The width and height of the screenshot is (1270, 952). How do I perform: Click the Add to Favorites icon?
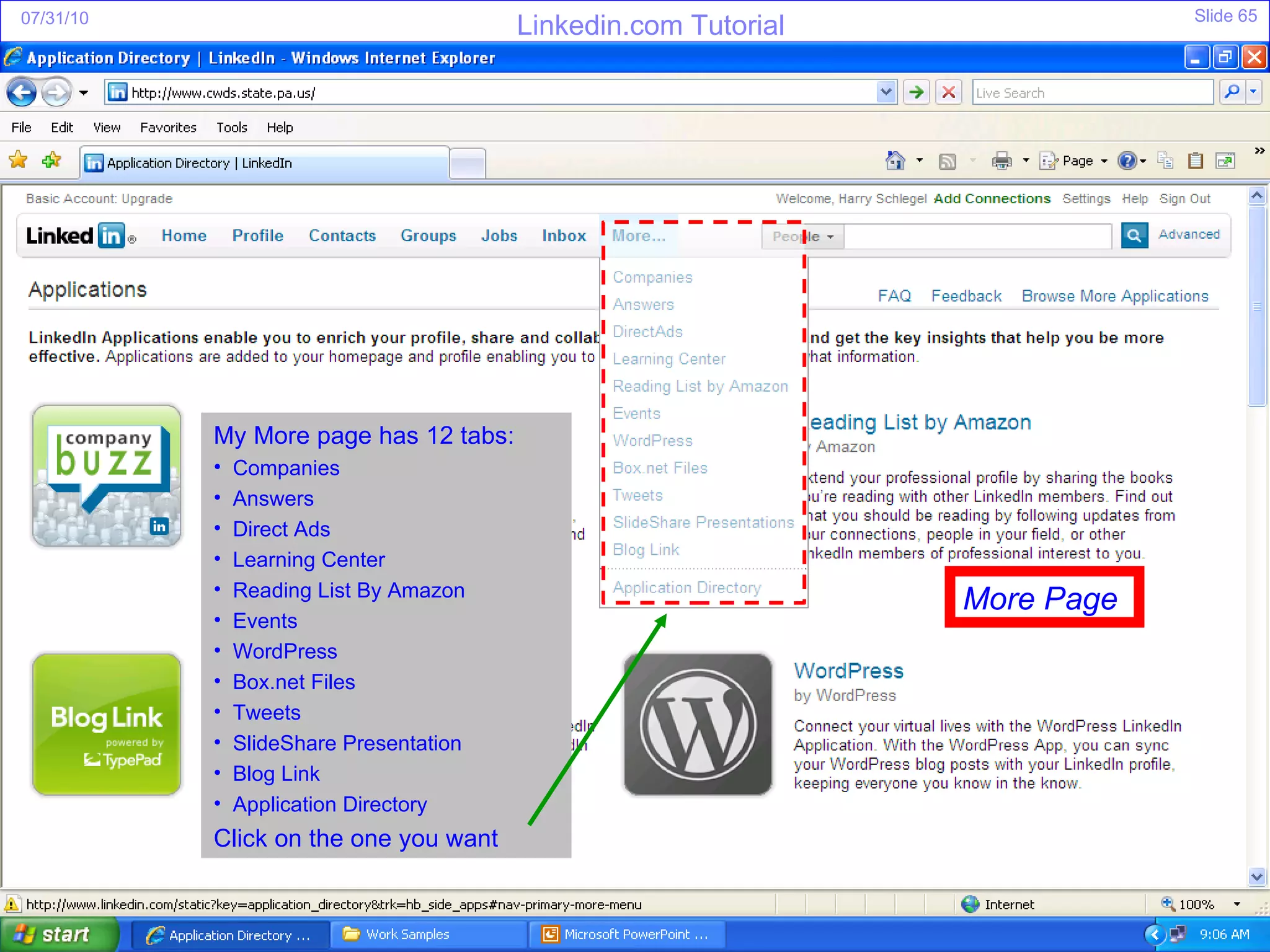(51, 161)
